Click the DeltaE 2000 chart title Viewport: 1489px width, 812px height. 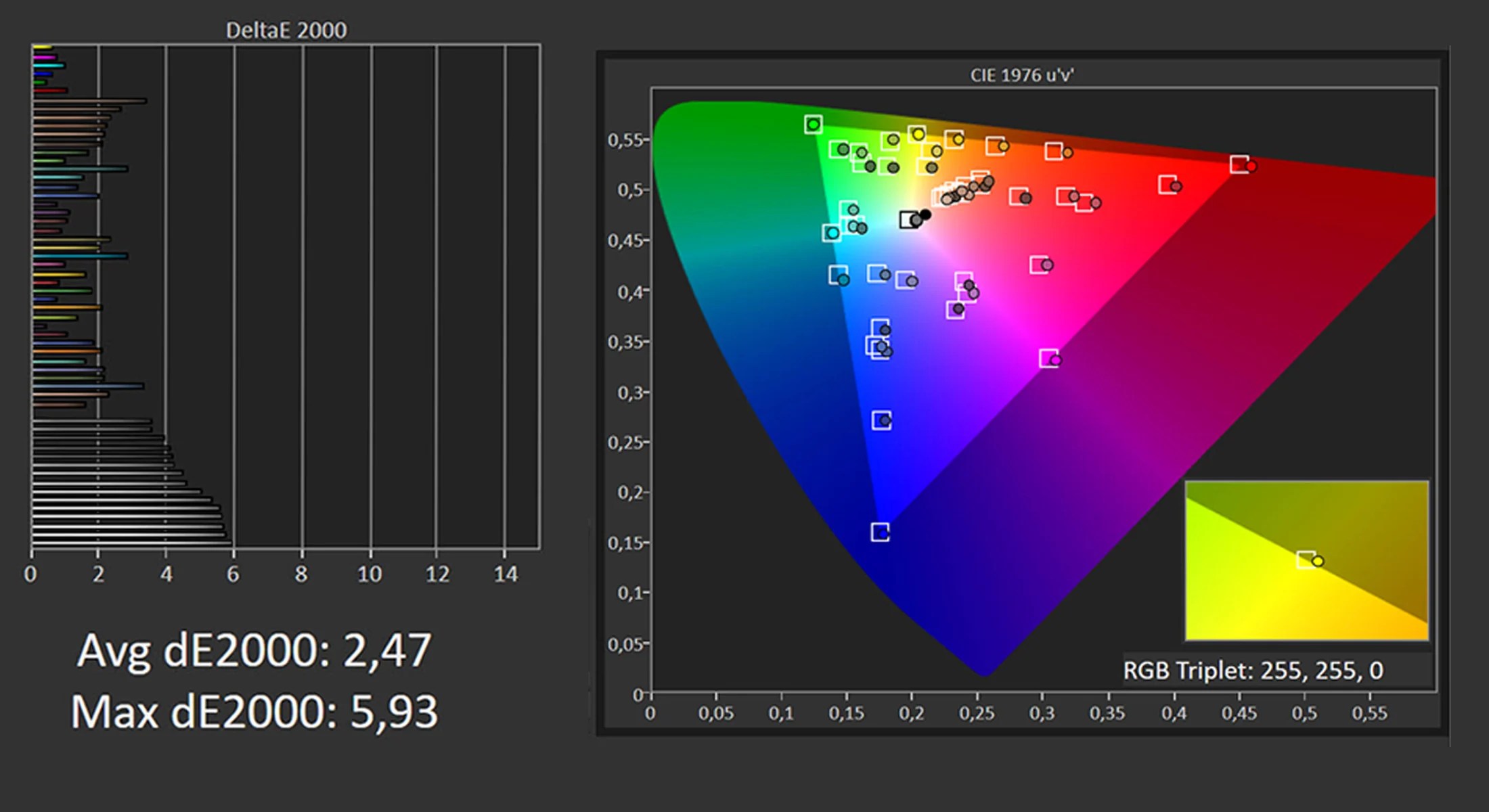[x=286, y=30]
